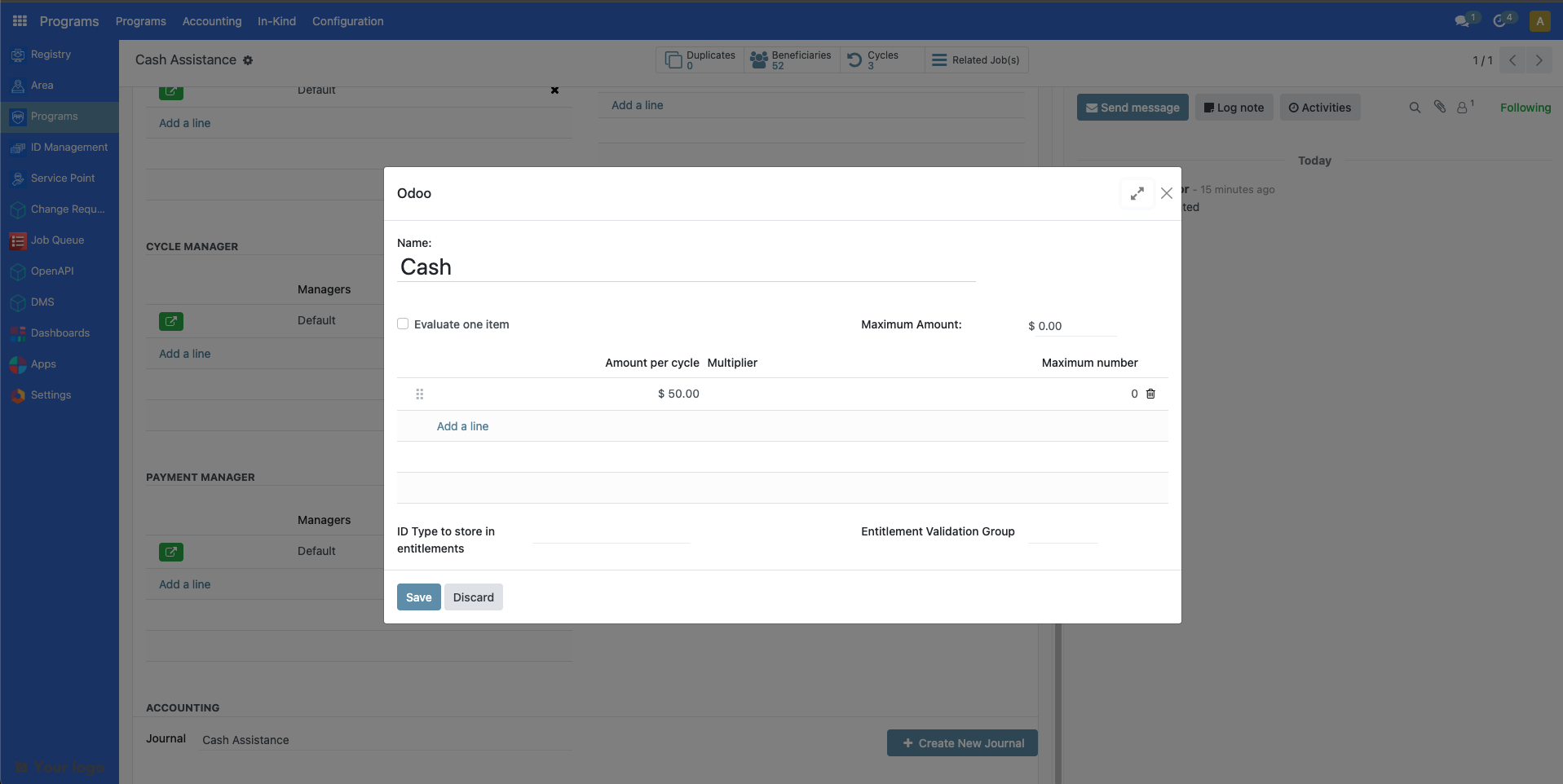Open the DMS module
Image resolution: width=1563 pixels, height=784 pixels.
pyautogui.click(x=42, y=302)
